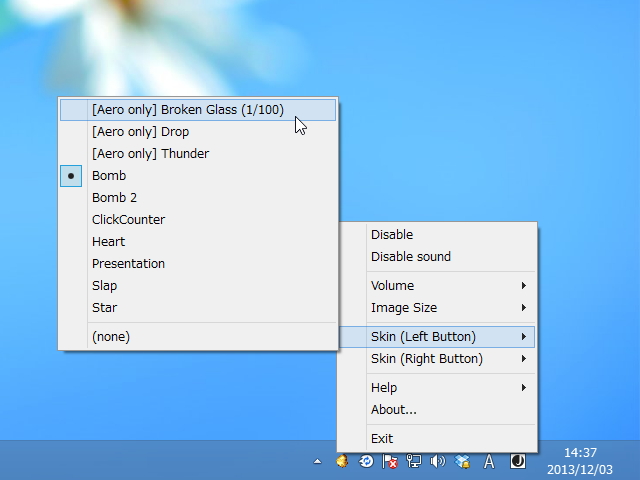The width and height of the screenshot is (640, 480).
Task: Open the Skin (Right Button) submenu
Action: (437, 359)
